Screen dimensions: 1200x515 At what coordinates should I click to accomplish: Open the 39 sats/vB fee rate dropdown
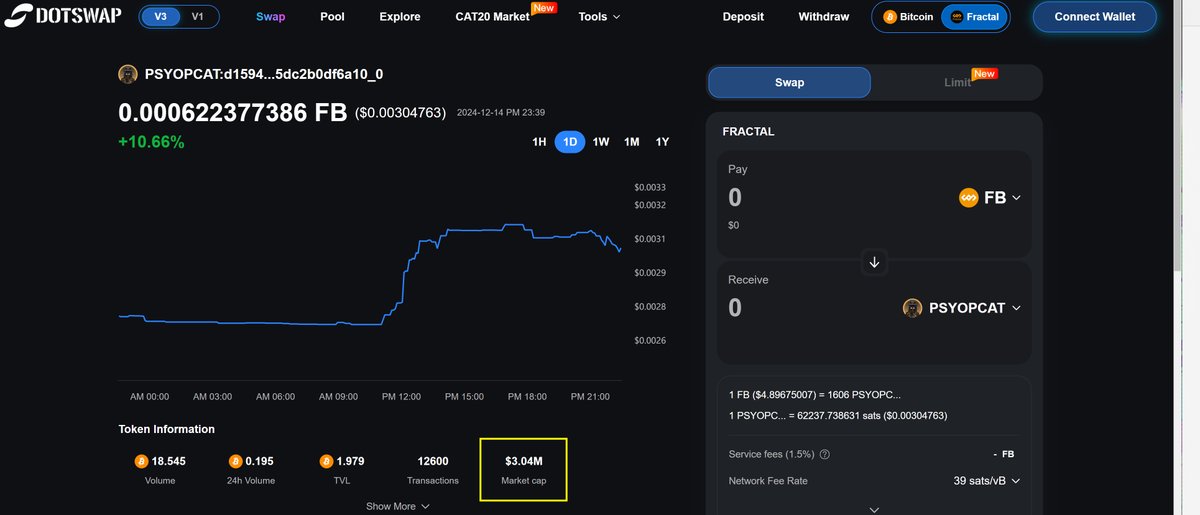tap(987, 481)
